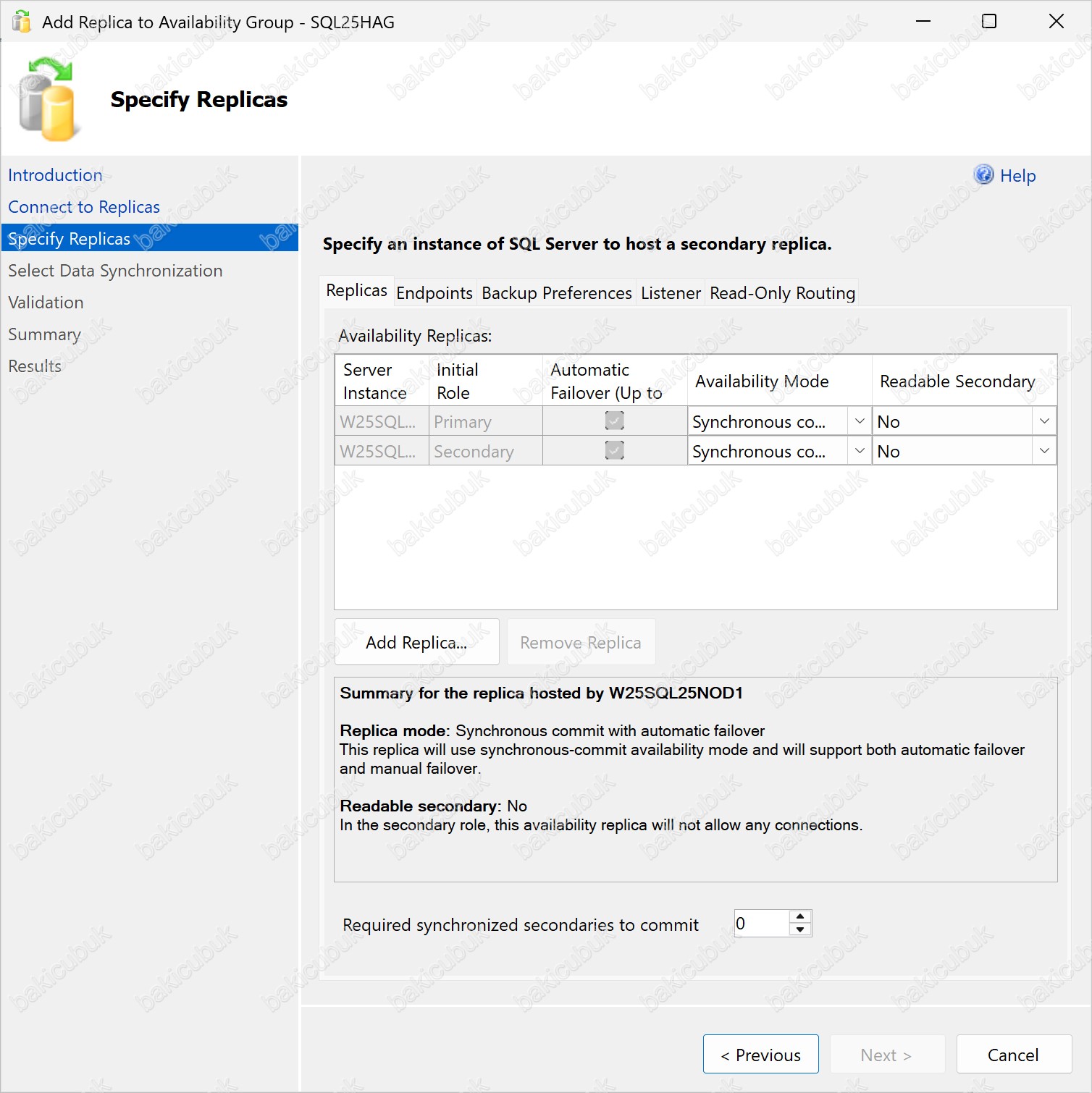The image size is (1092, 1093).
Task: Toggle Automatic Failover checkbox for Secondary replica
Action: pos(614,450)
